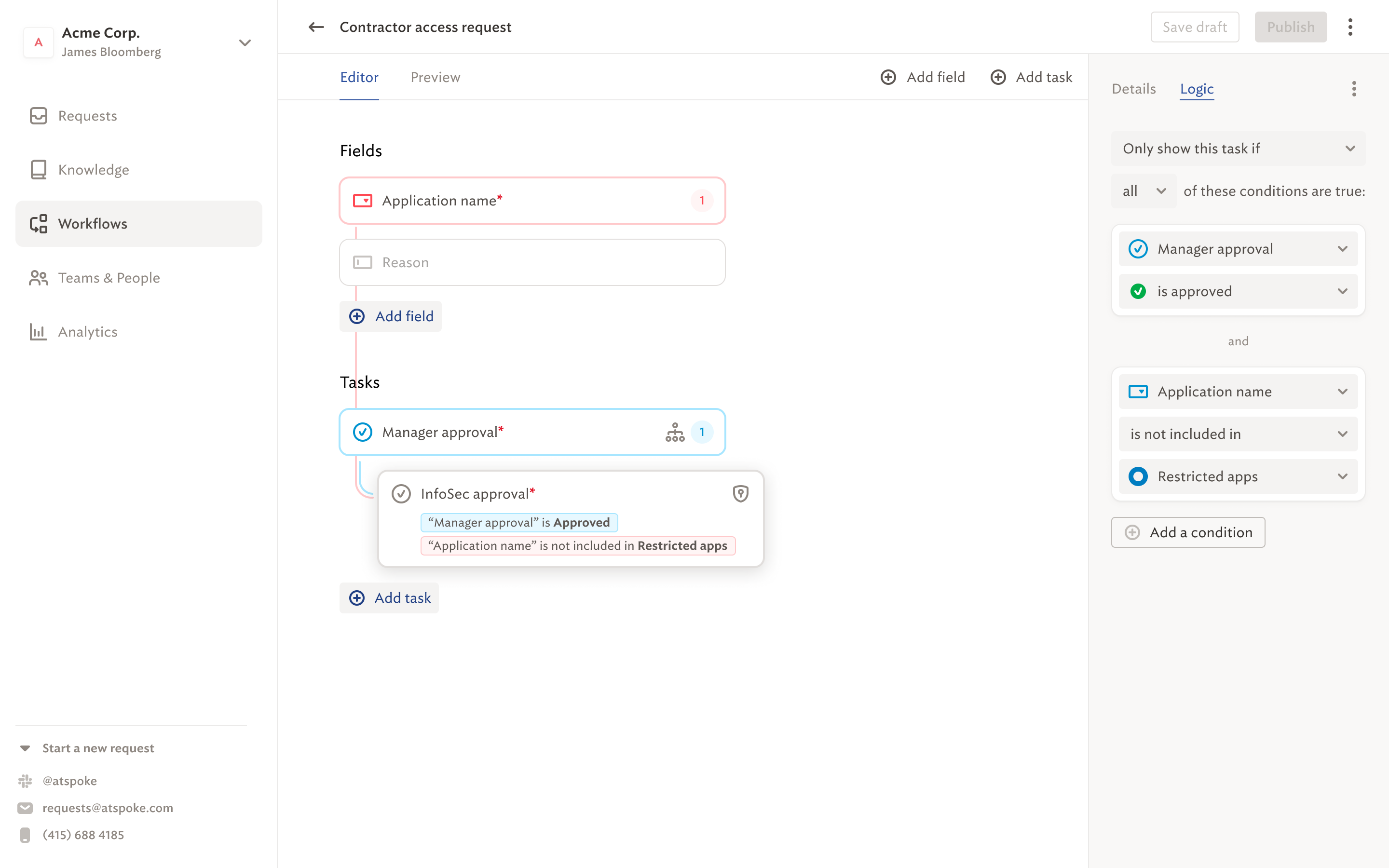Switch to the Preview tab

[x=435, y=78]
